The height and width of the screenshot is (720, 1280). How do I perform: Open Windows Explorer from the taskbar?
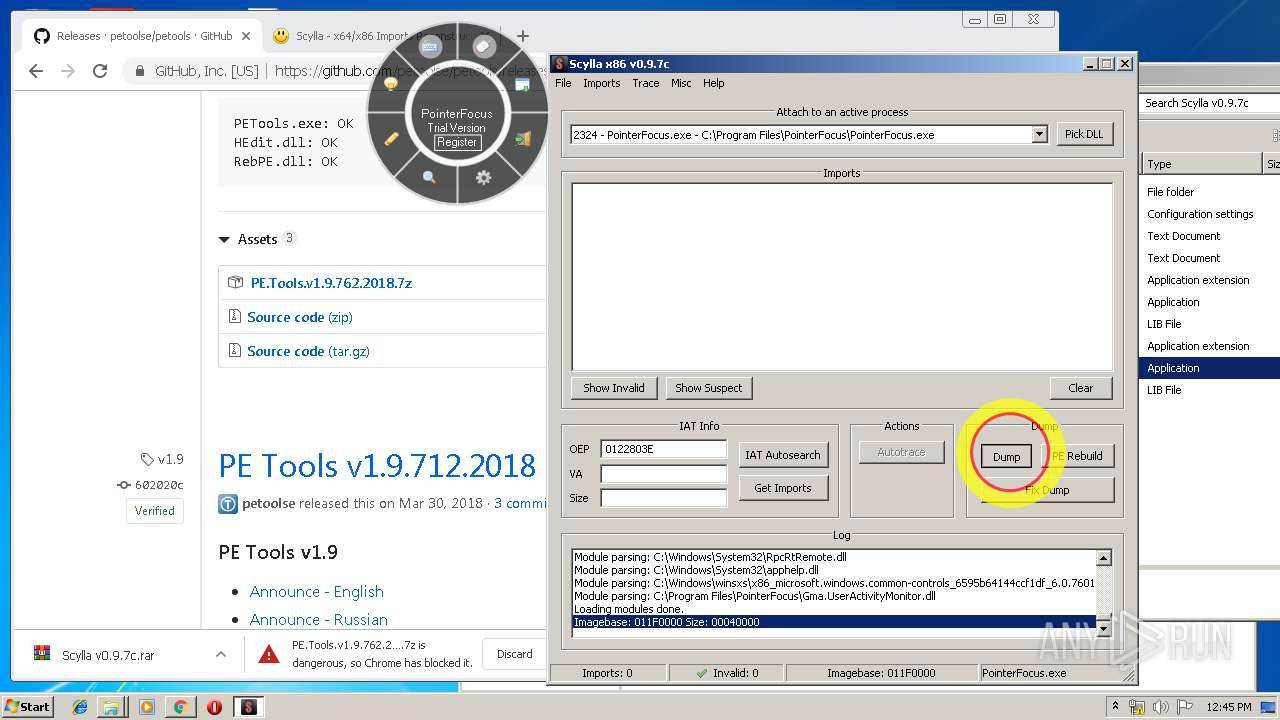click(x=111, y=707)
